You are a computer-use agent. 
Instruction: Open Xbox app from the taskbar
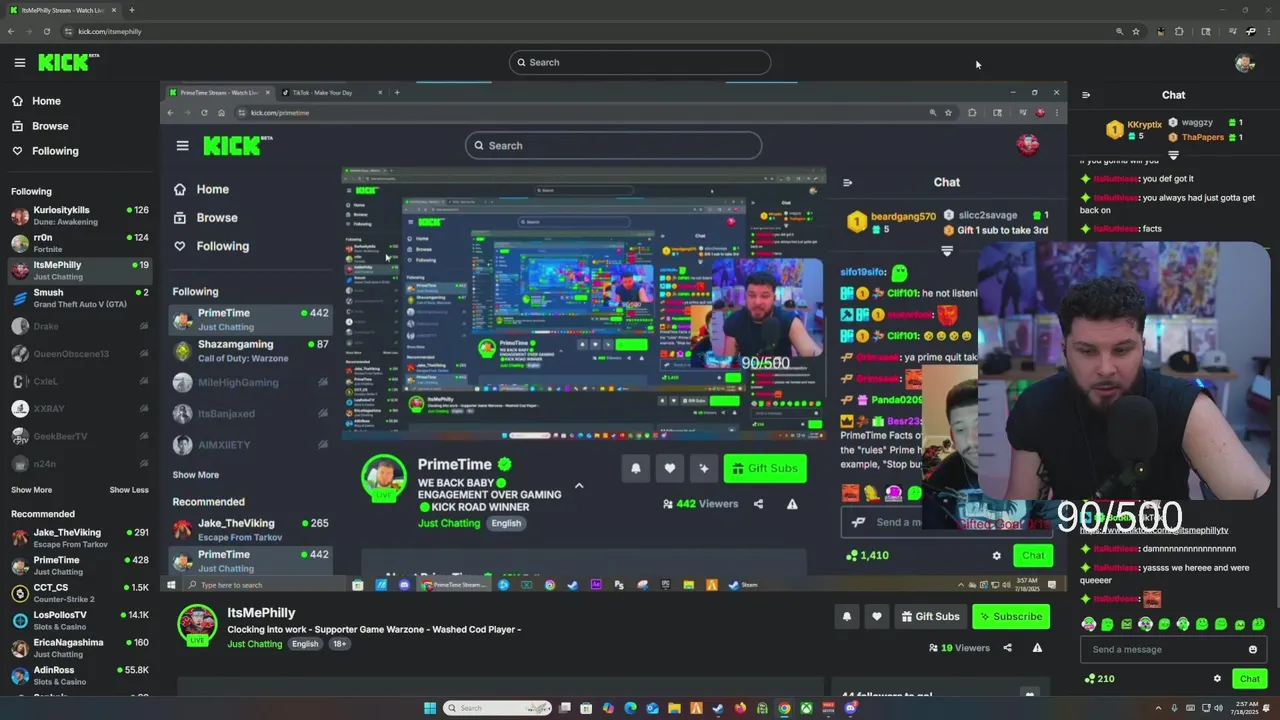point(806,708)
